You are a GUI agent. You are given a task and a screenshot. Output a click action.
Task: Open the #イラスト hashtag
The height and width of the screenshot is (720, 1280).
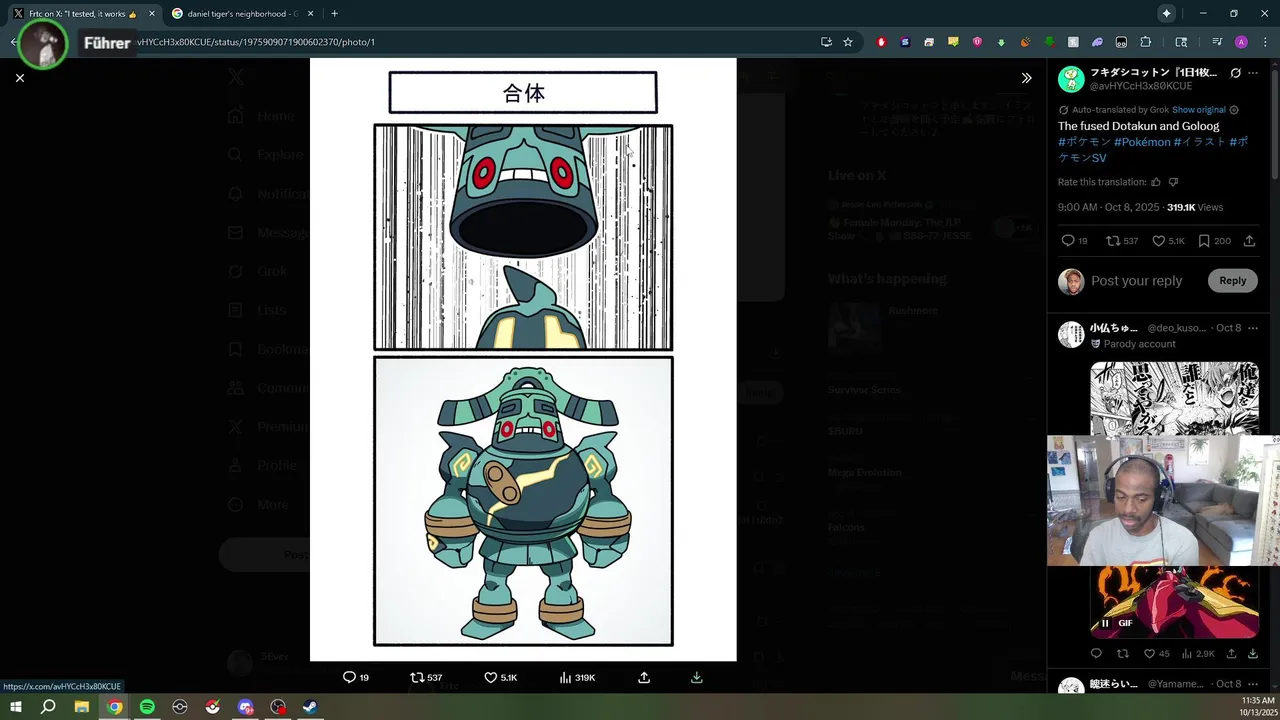[1199, 142]
